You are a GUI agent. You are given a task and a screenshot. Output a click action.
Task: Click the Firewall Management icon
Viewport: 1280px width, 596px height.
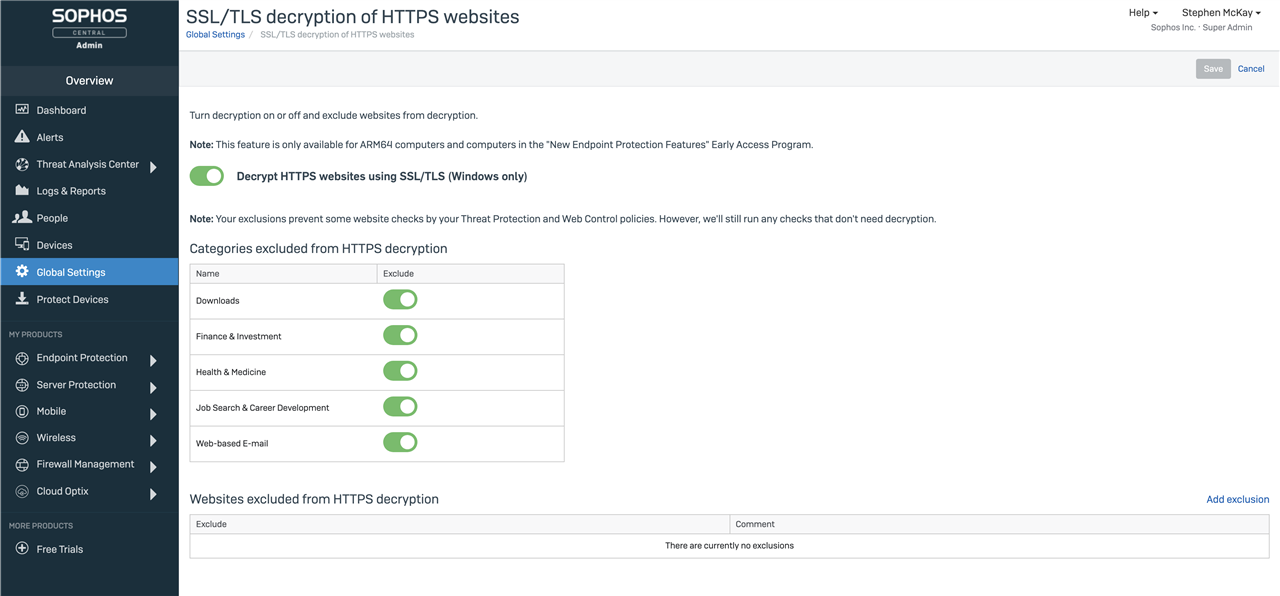[x=22, y=465]
